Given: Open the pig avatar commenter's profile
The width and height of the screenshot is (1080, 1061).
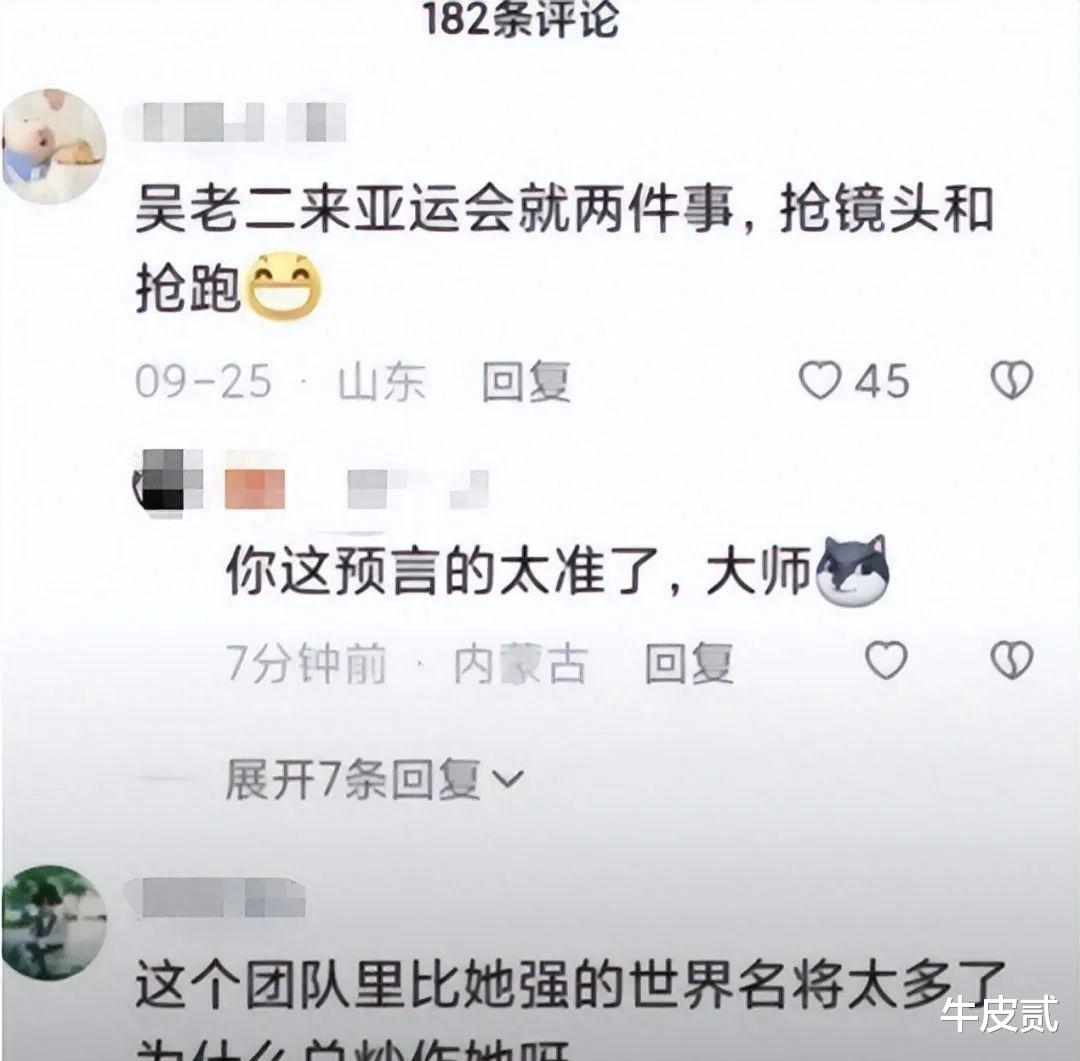Looking at the screenshot, I should tap(54, 145).
